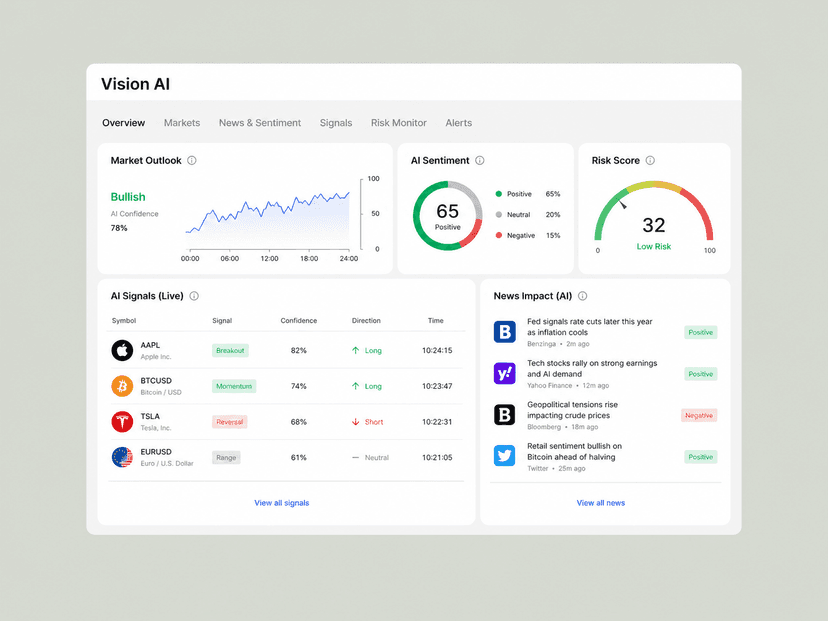Click the EU/US flag icon for EURUSD
Screen dimensions: 828x621
[122, 457]
